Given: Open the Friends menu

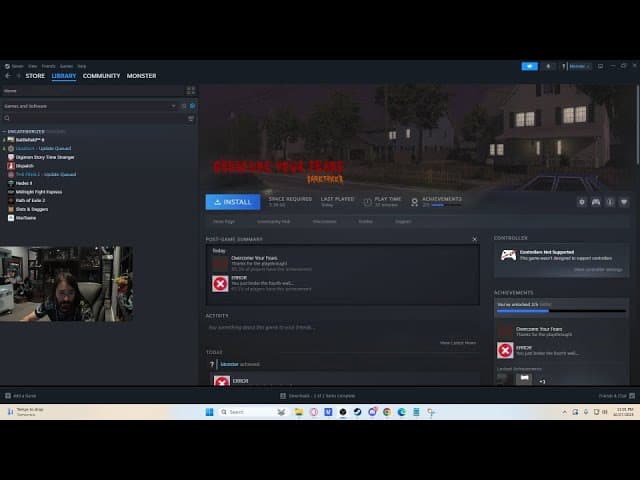Looking at the screenshot, I should (x=48, y=66).
